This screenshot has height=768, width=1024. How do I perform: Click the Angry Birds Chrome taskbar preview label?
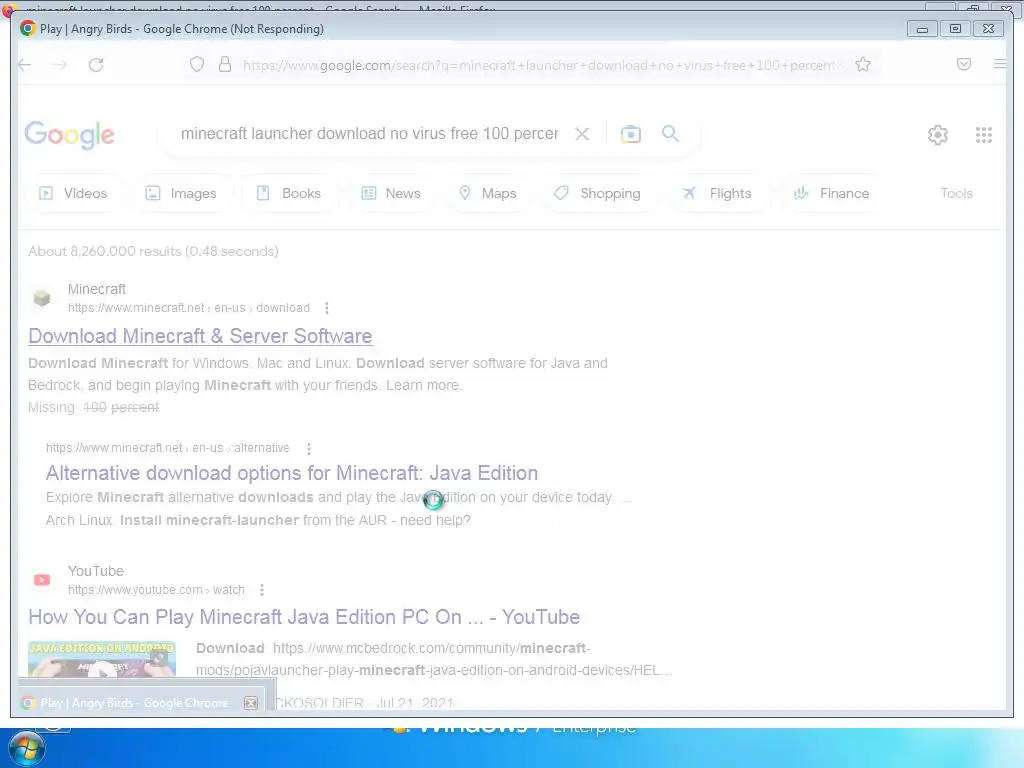click(x=135, y=703)
